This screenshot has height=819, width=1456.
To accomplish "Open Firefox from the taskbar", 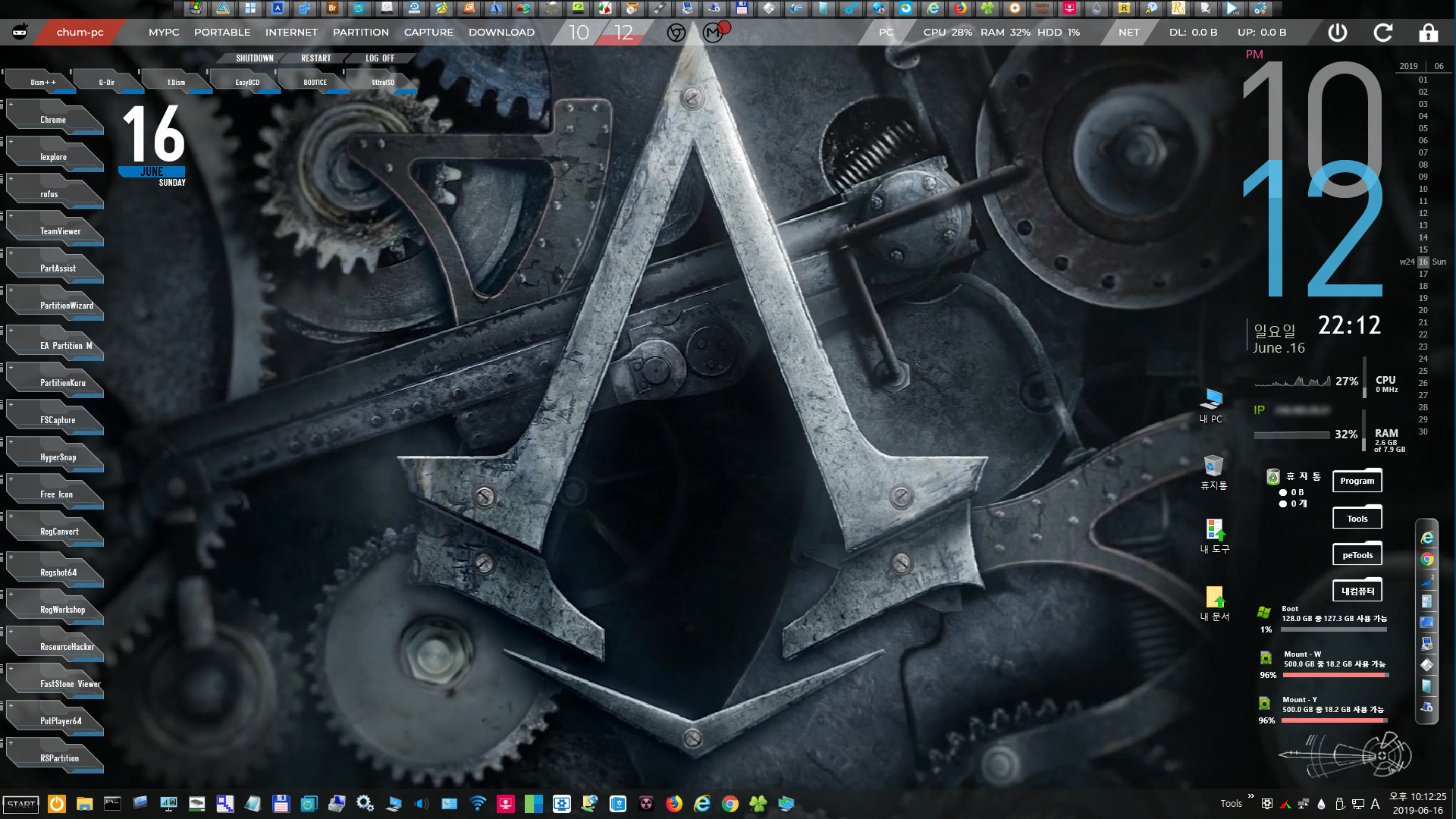I will point(673,804).
